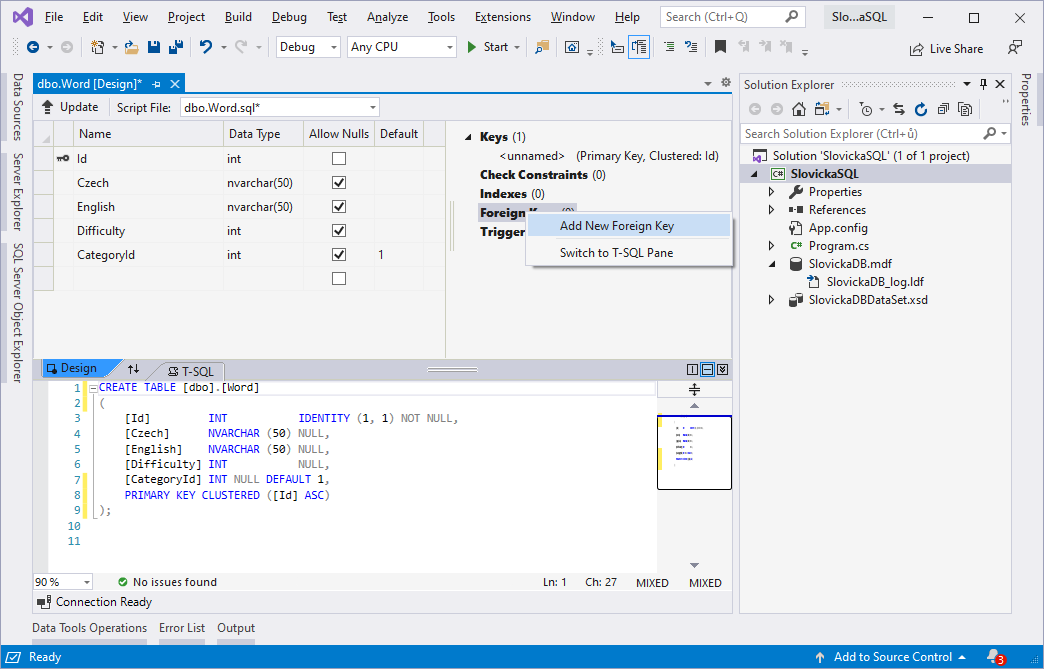Click the Find in Files toolbar icon
Image resolution: width=1044 pixels, height=669 pixels.
pos(542,47)
